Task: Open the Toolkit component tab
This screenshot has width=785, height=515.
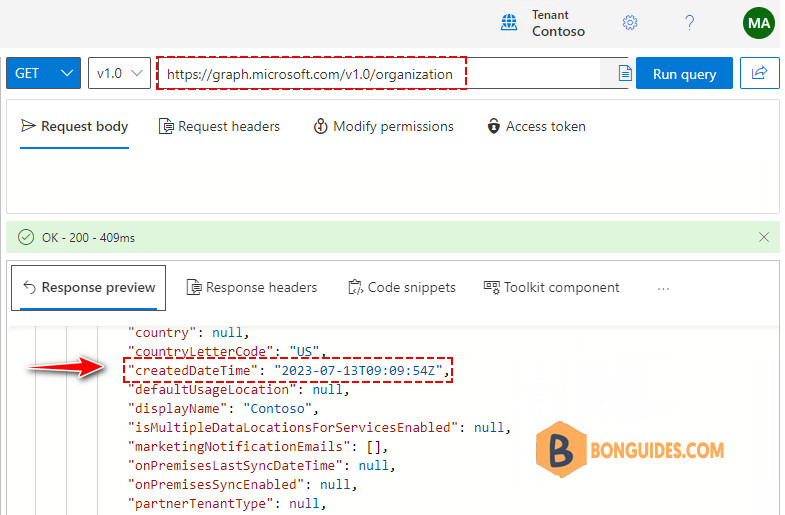Action: pyautogui.click(x=552, y=288)
